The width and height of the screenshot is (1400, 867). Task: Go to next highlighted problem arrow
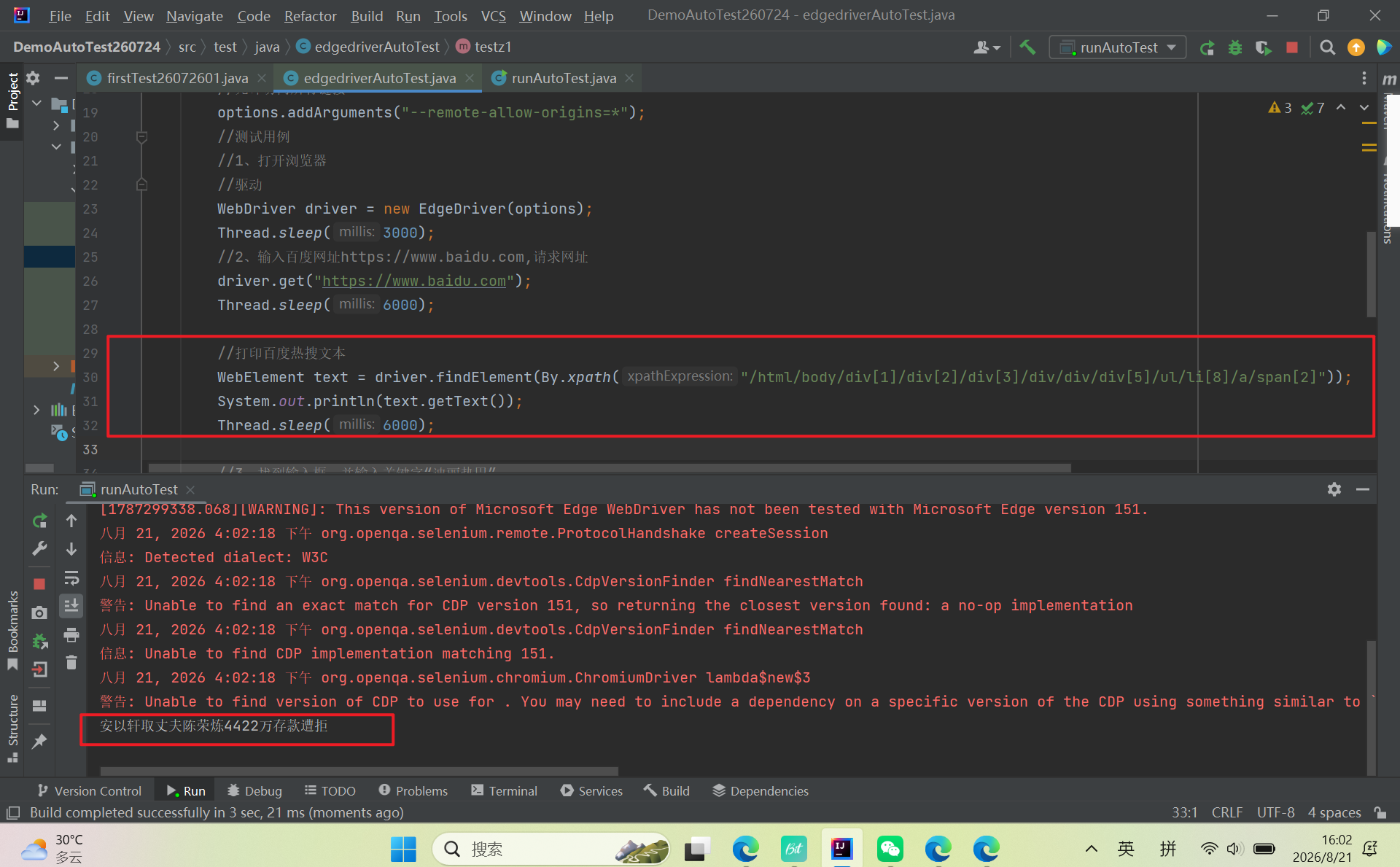coord(1364,108)
